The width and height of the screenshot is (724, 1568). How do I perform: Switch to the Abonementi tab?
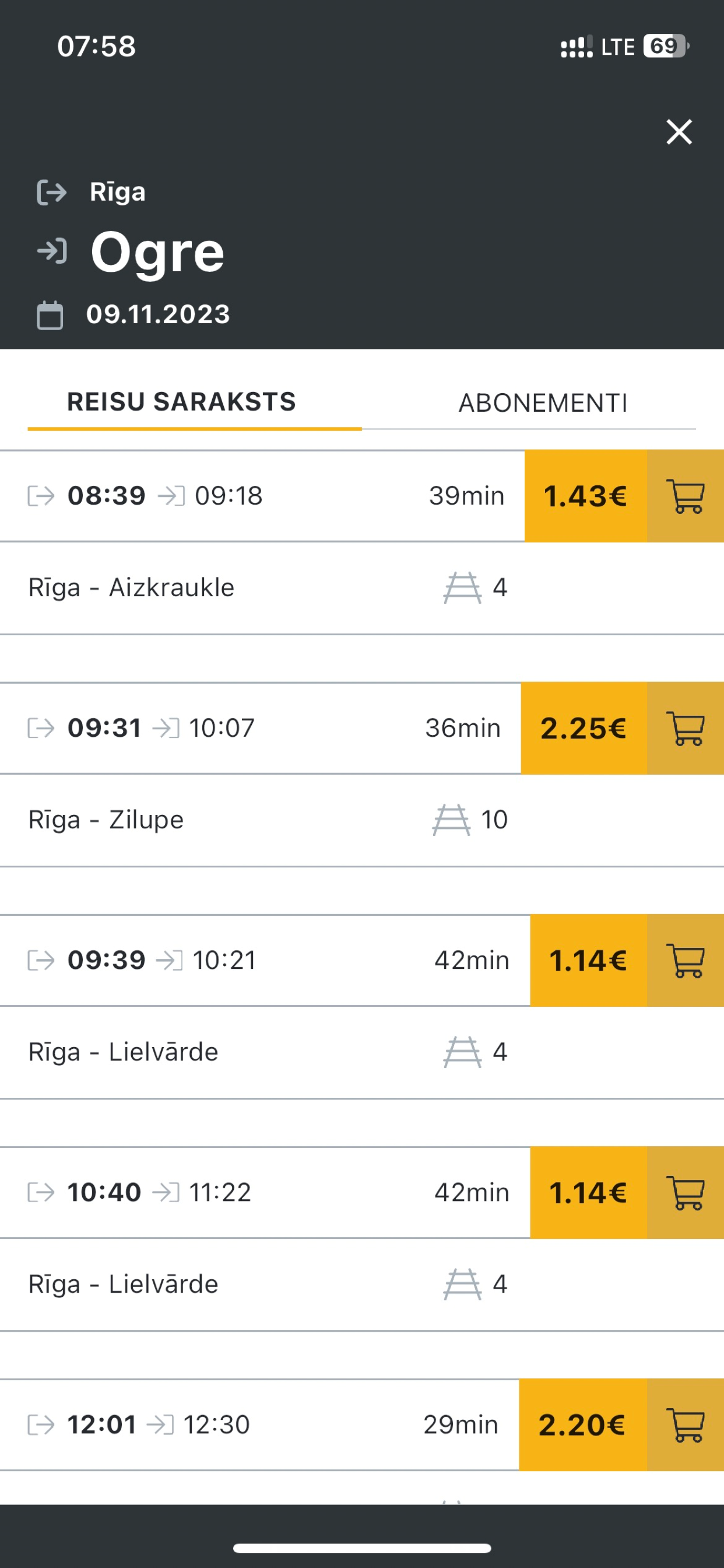543,403
